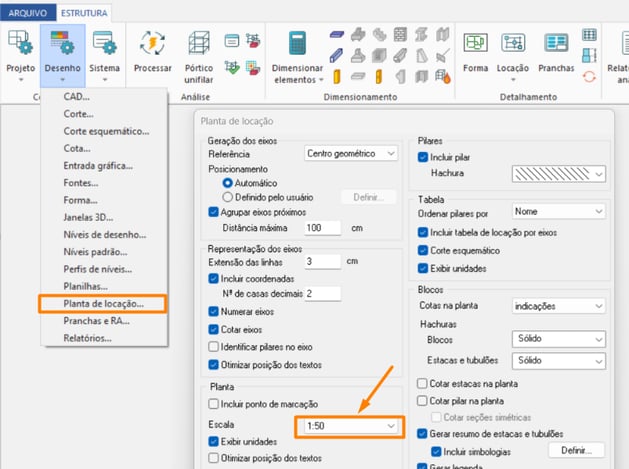Uncheck the Incluir pilar checkbox
The image size is (629, 469).
pyautogui.click(x=422, y=158)
